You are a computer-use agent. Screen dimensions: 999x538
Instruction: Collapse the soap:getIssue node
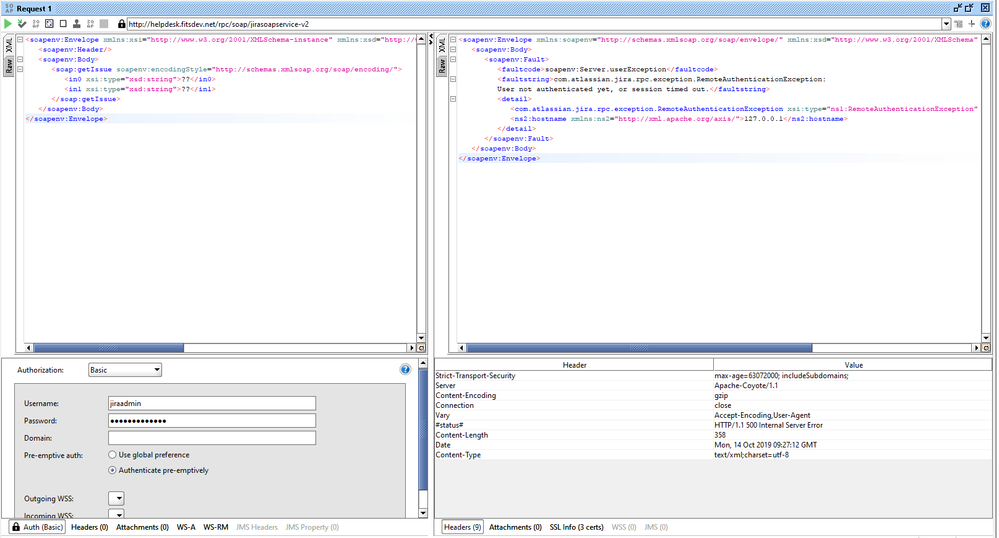pos(20,69)
